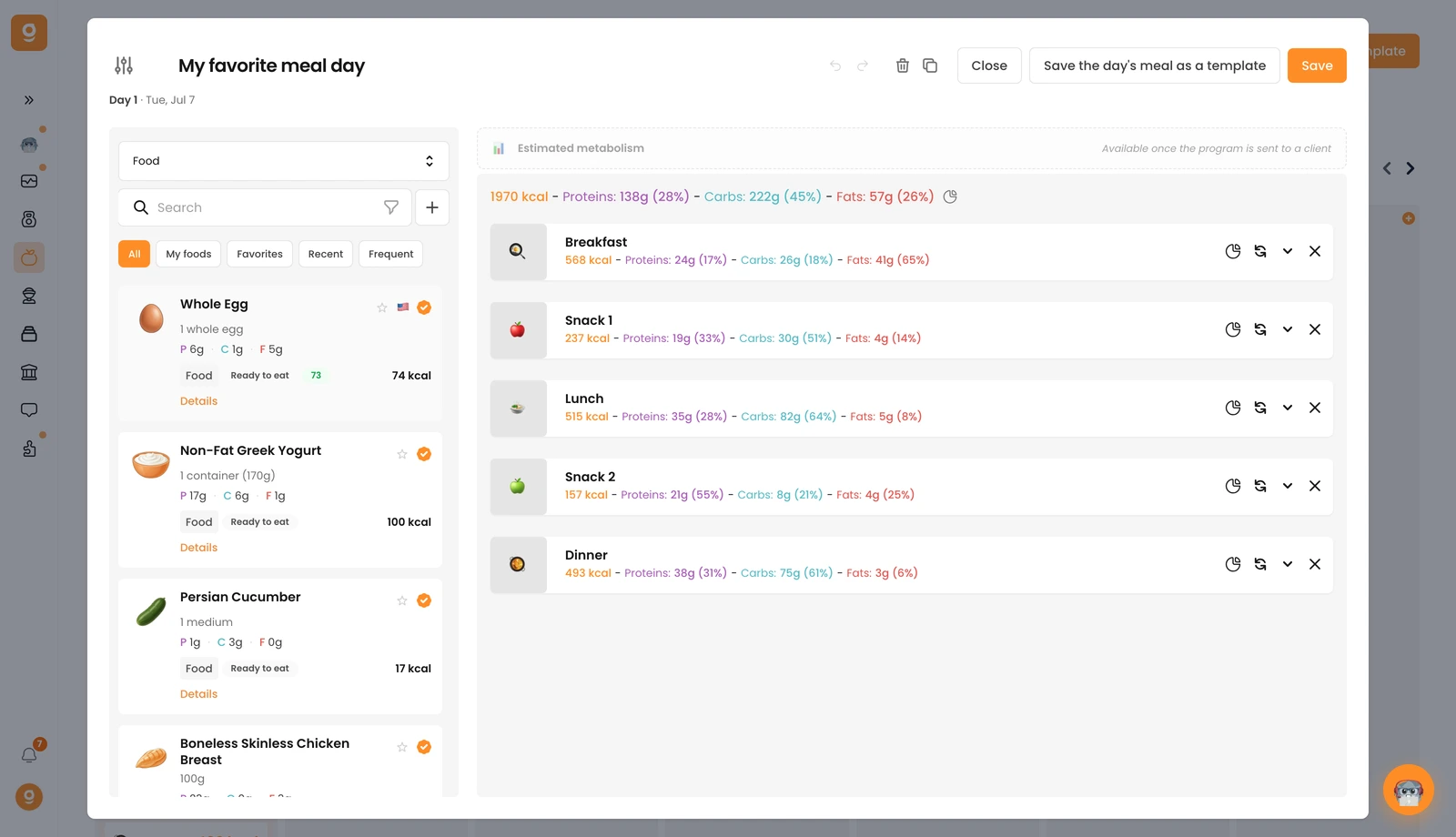Go to previous day arrow behind modal

pyautogui.click(x=1387, y=168)
